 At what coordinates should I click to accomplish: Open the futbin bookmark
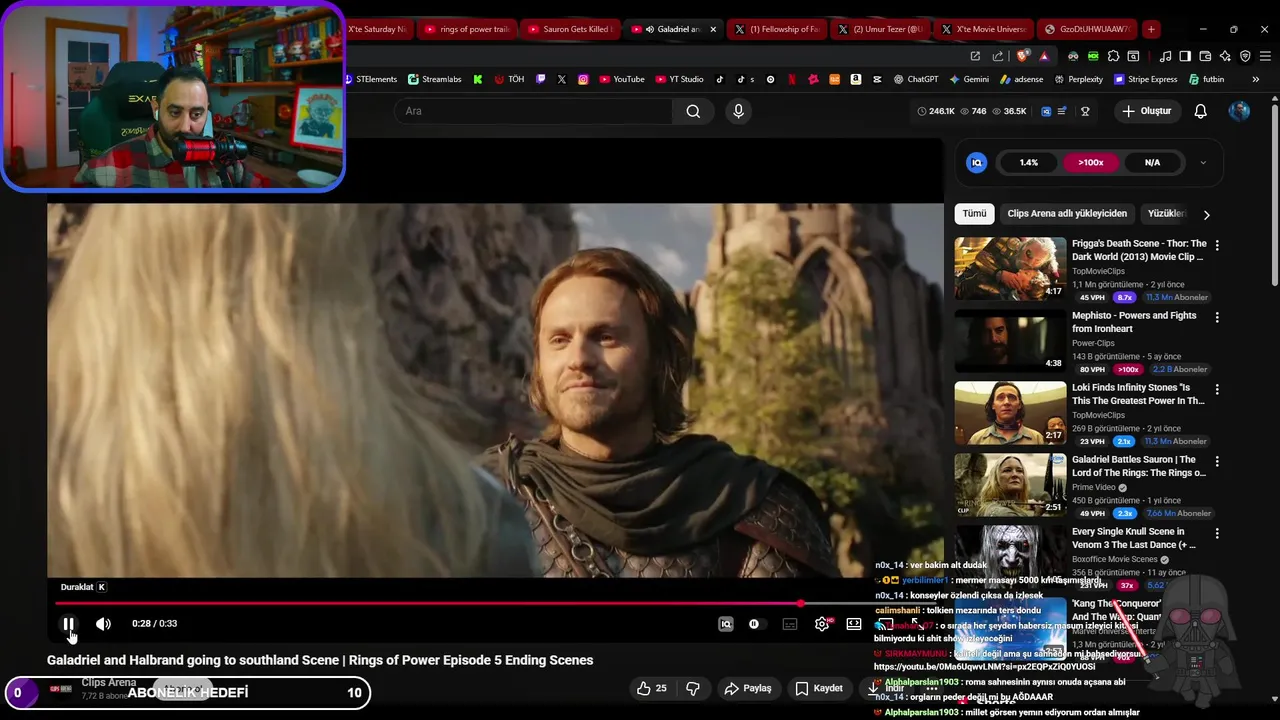point(1206,79)
